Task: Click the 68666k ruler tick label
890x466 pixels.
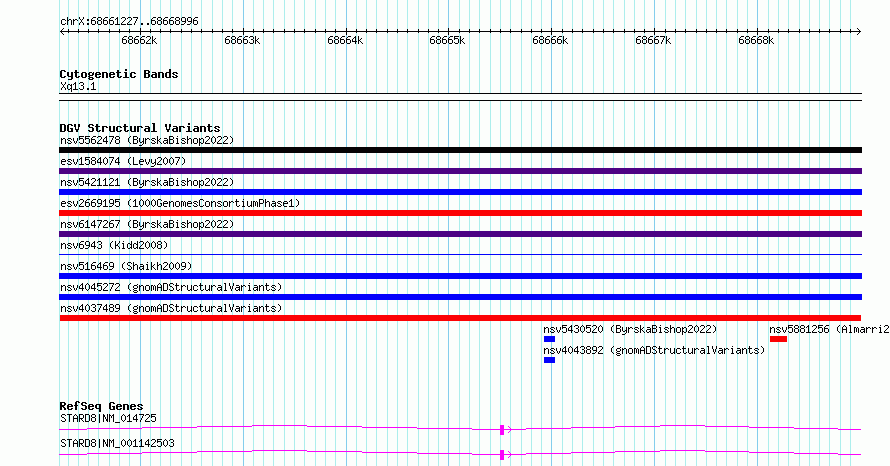Action: pyautogui.click(x=550, y=41)
